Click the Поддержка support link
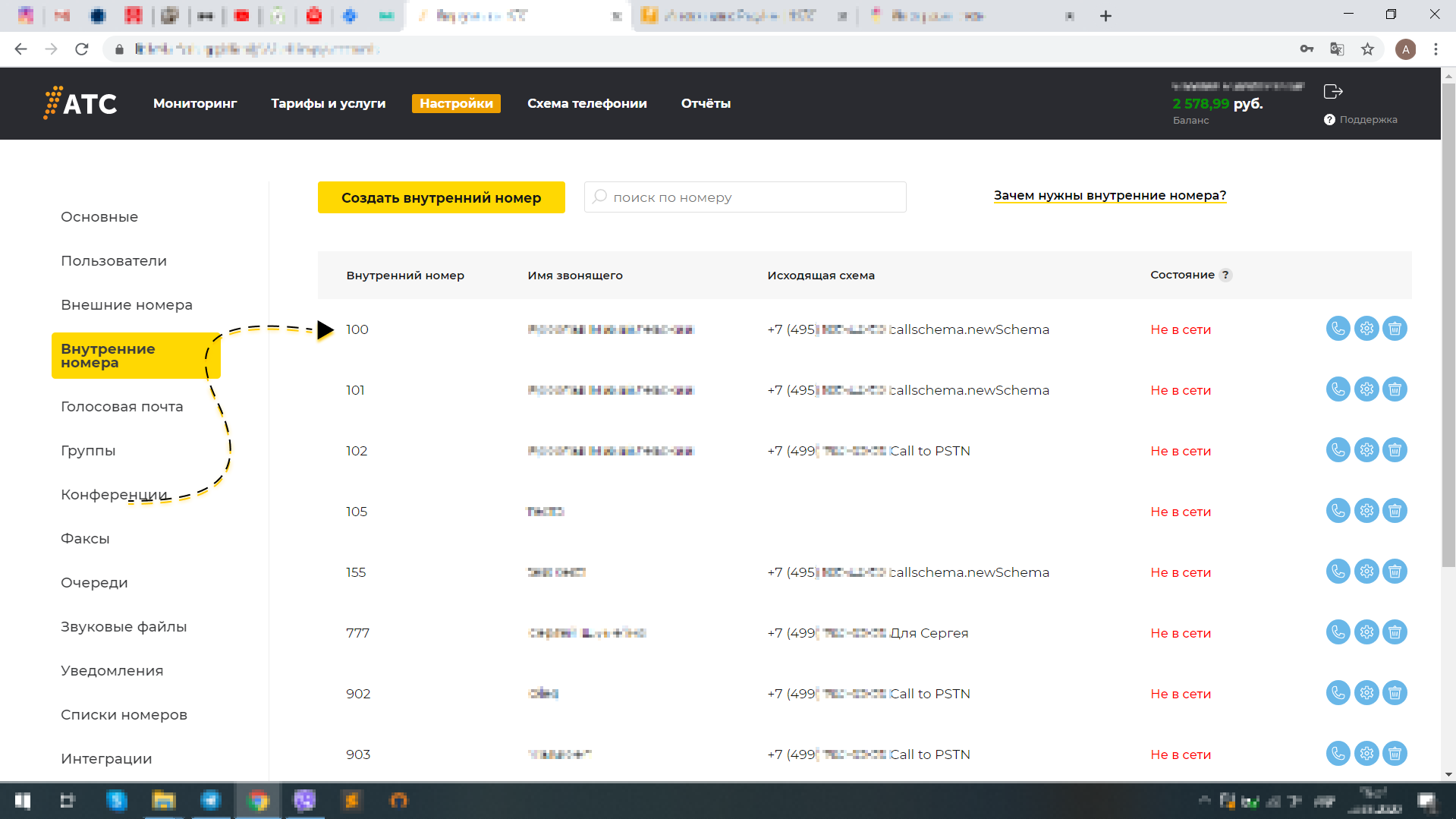 point(1367,120)
